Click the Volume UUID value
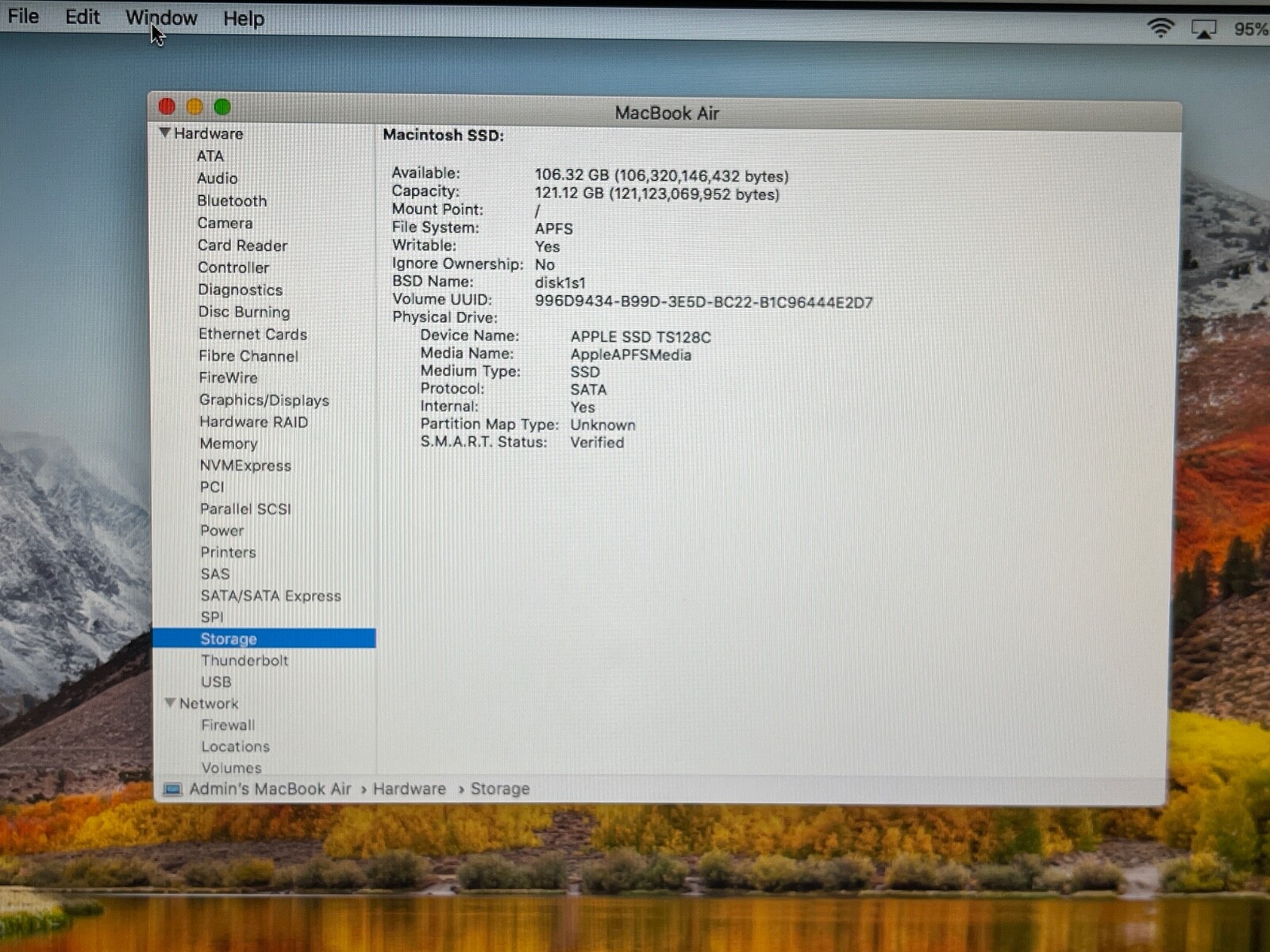 point(703,301)
